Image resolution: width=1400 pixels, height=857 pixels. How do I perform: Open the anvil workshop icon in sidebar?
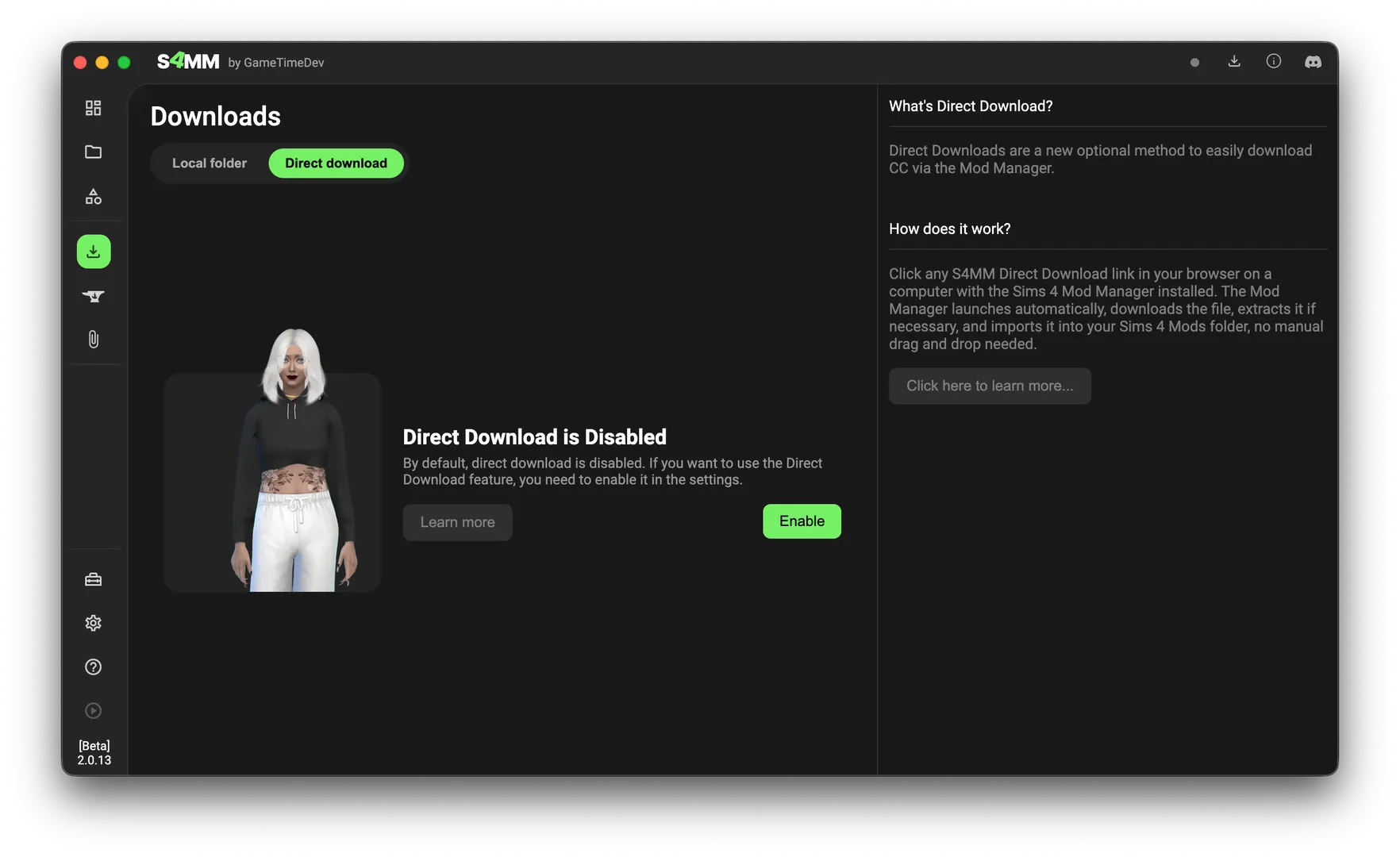tap(94, 296)
